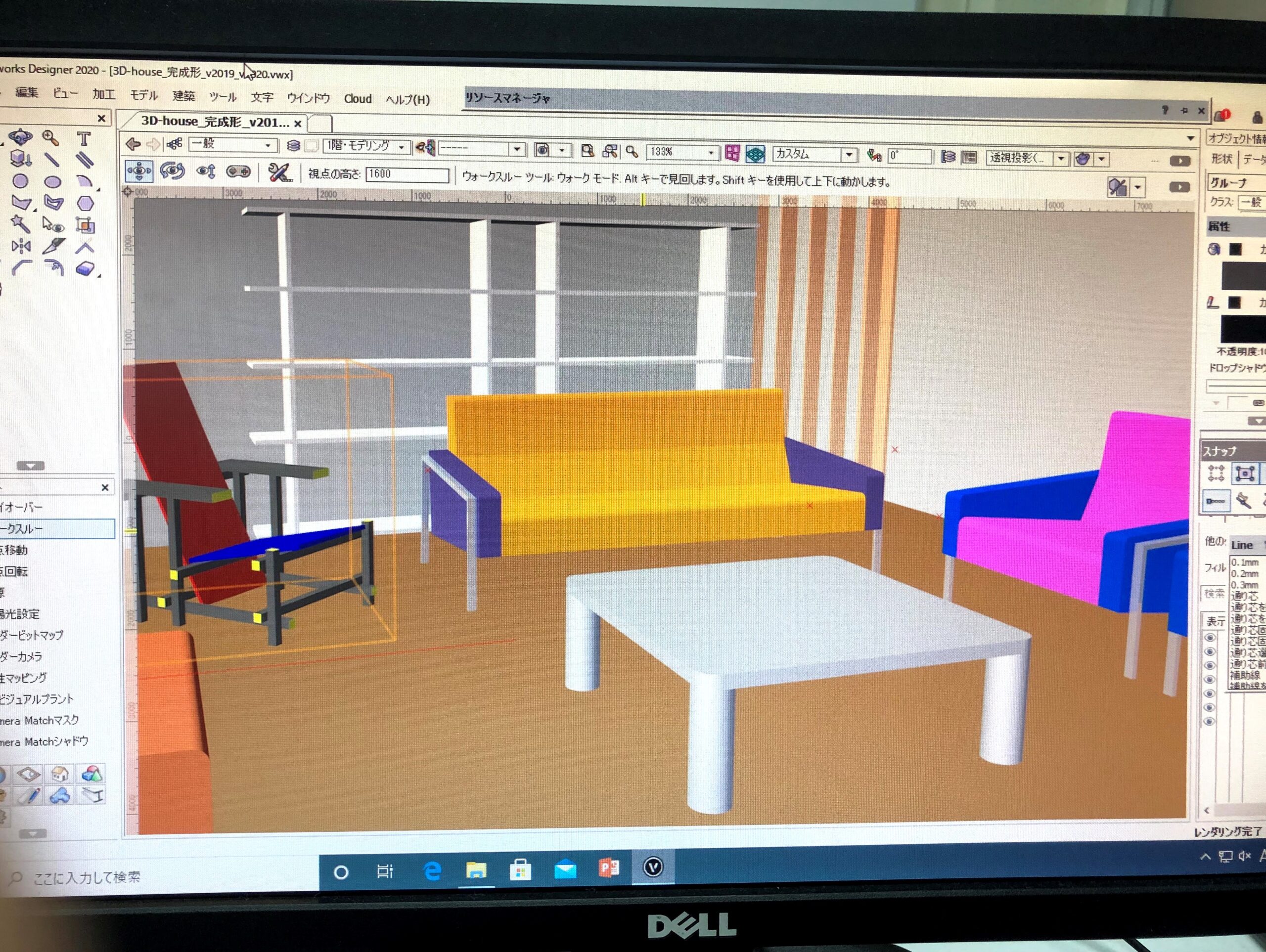The width and height of the screenshot is (1266, 952).
Task: Open the view bar options triangle
Action: [1191, 138]
